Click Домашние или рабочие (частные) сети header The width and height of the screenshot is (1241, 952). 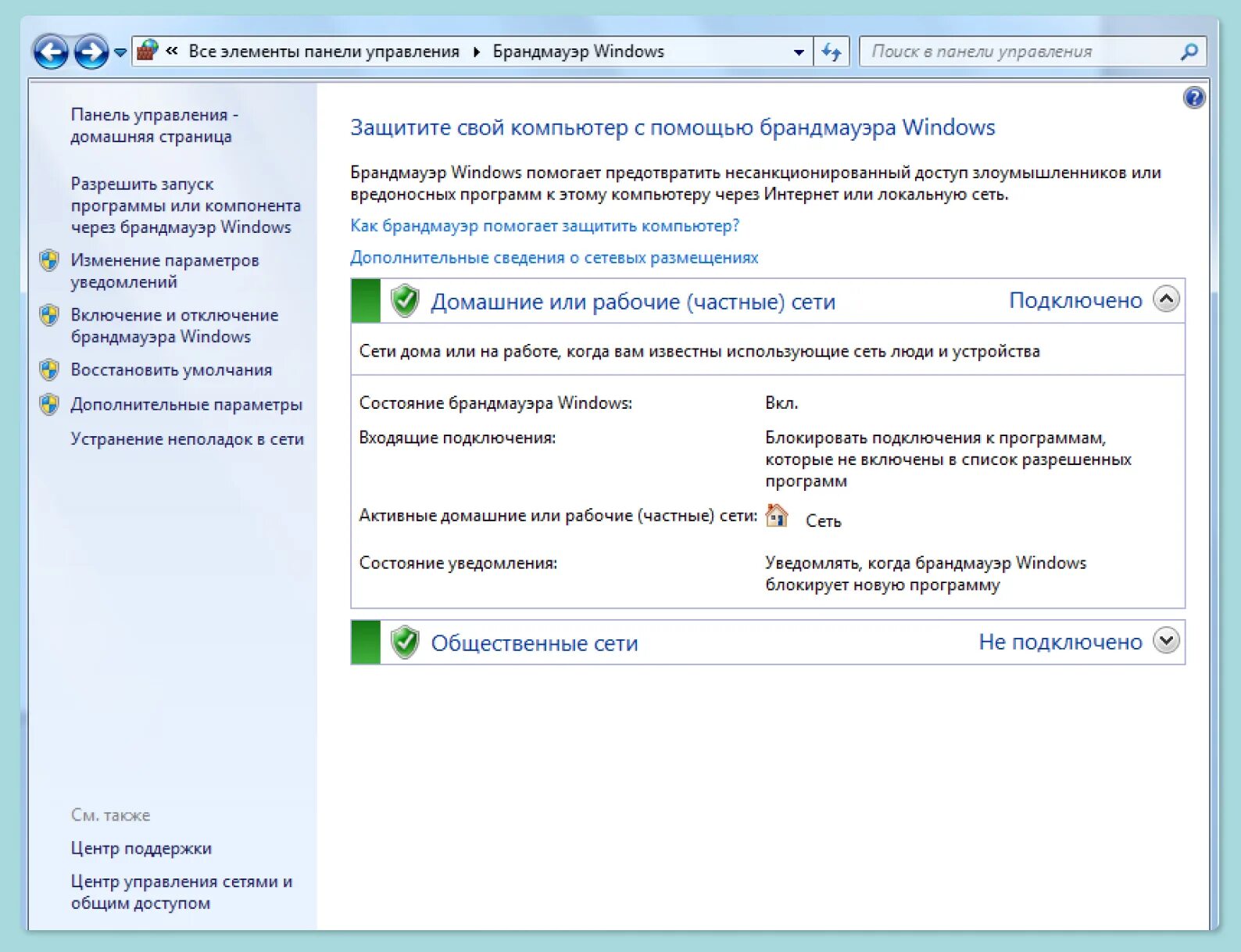pyautogui.click(x=633, y=302)
